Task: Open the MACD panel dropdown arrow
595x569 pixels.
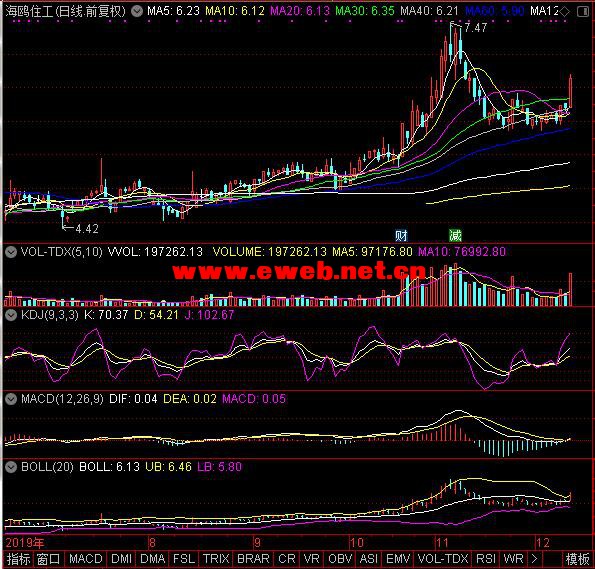Action: pos(11,399)
